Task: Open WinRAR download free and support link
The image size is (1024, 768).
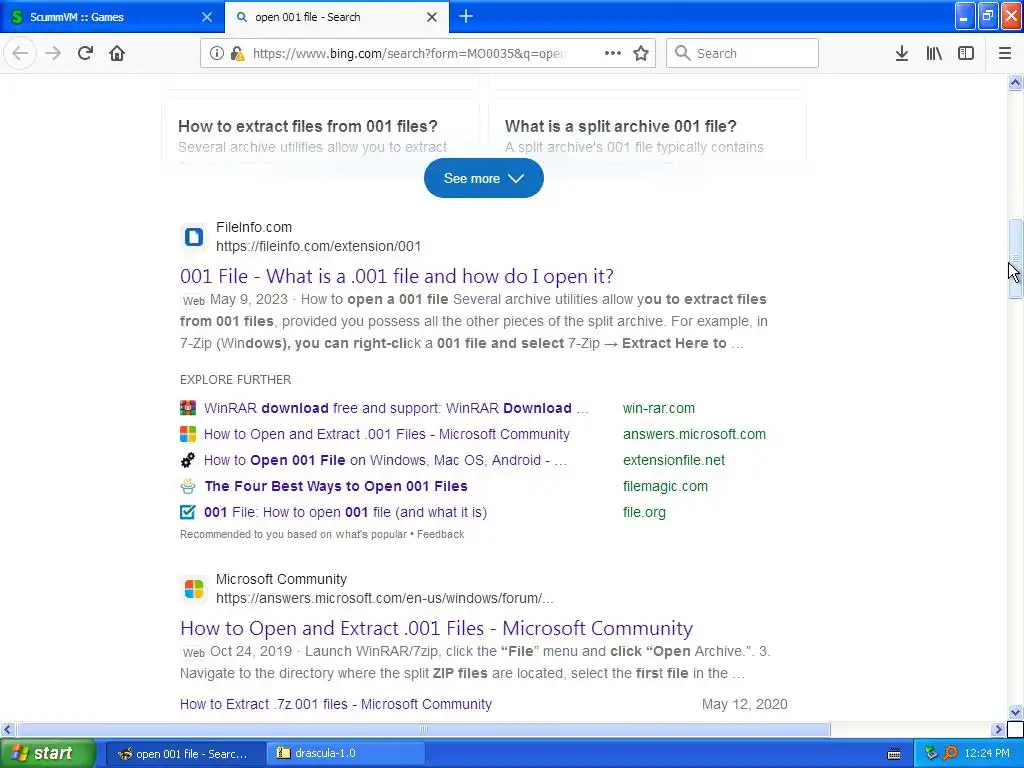Action: pyautogui.click(x=396, y=408)
